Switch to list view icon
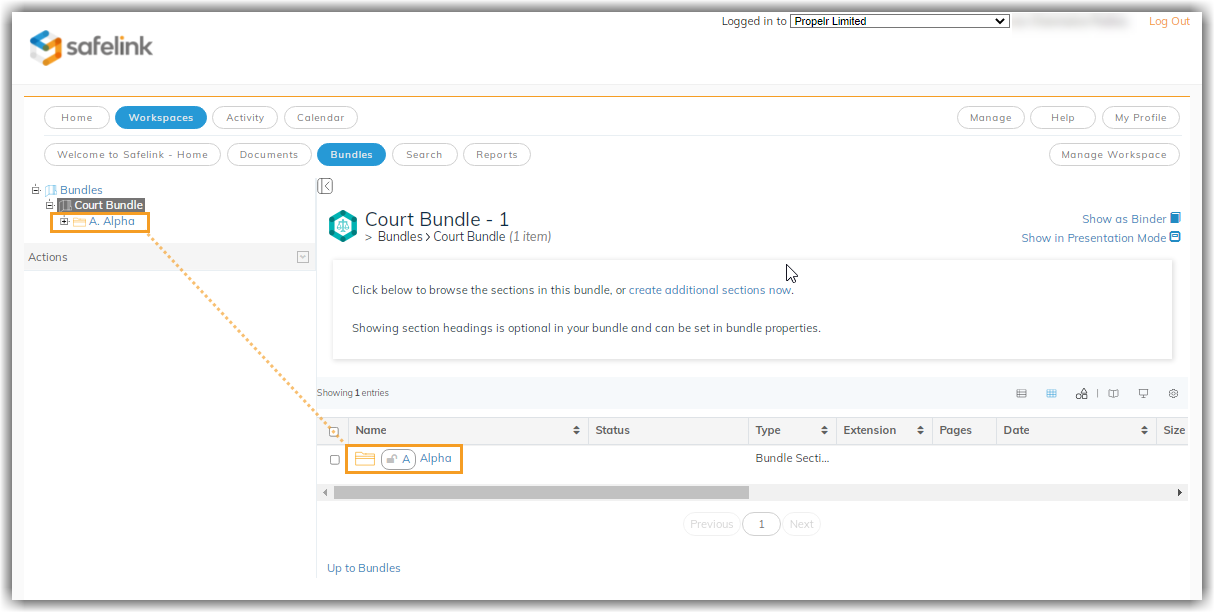This screenshot has height=613, width=1215. coord(1021,394)
